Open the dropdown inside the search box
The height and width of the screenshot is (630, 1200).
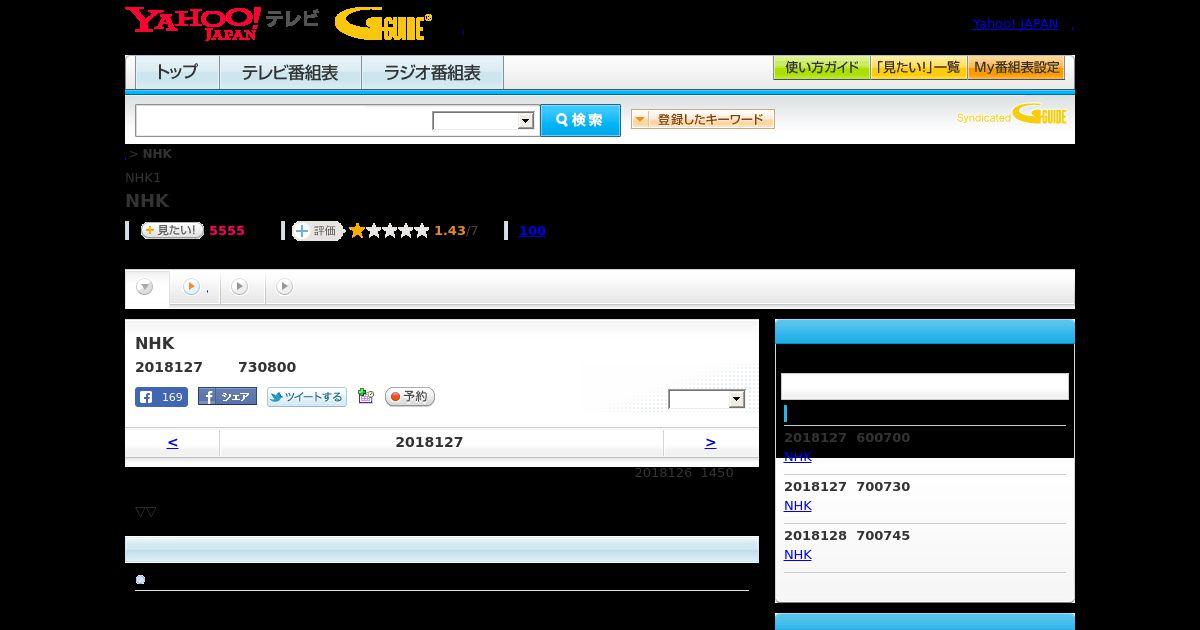click(x=483, y=121)
